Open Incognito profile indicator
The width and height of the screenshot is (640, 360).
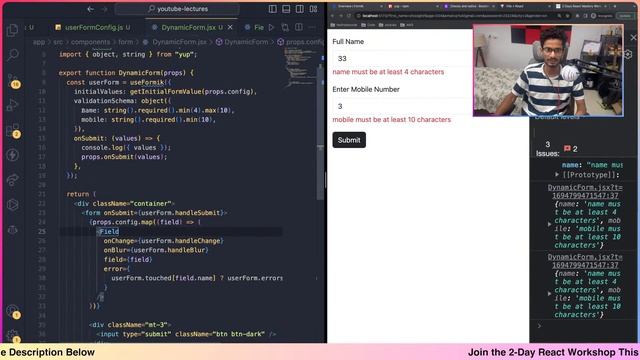click(602, 16)
